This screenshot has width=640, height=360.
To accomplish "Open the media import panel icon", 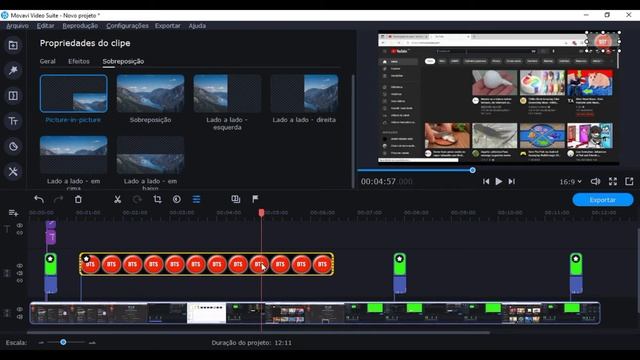I will point(13,45).
